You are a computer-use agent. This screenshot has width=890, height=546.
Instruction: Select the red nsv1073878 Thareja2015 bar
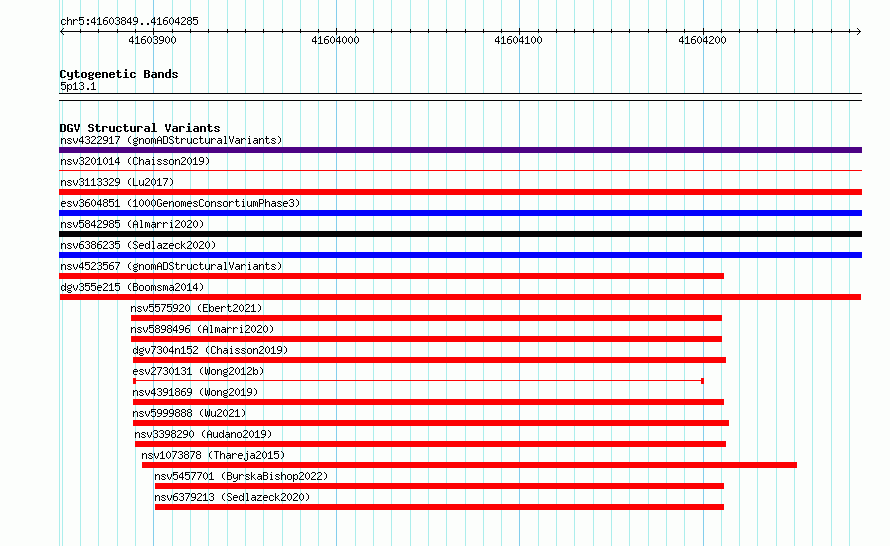click(x=469, y=465)
